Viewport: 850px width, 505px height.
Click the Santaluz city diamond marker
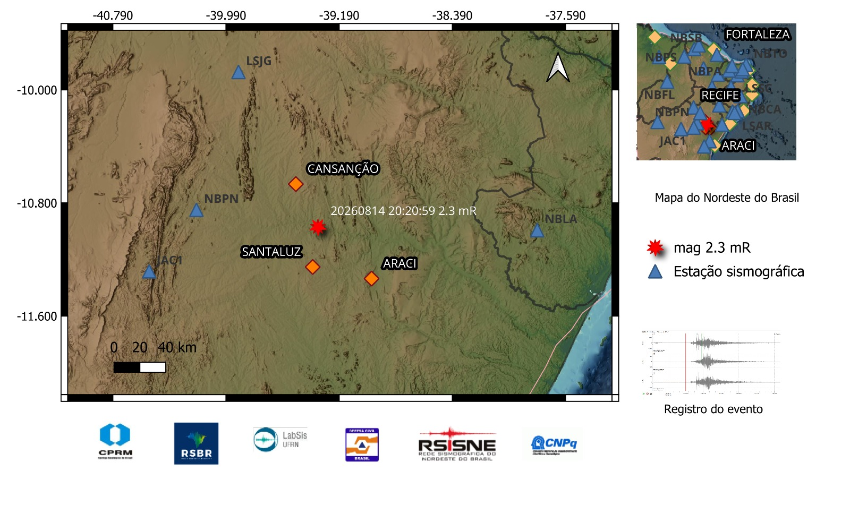coord(312,267)
